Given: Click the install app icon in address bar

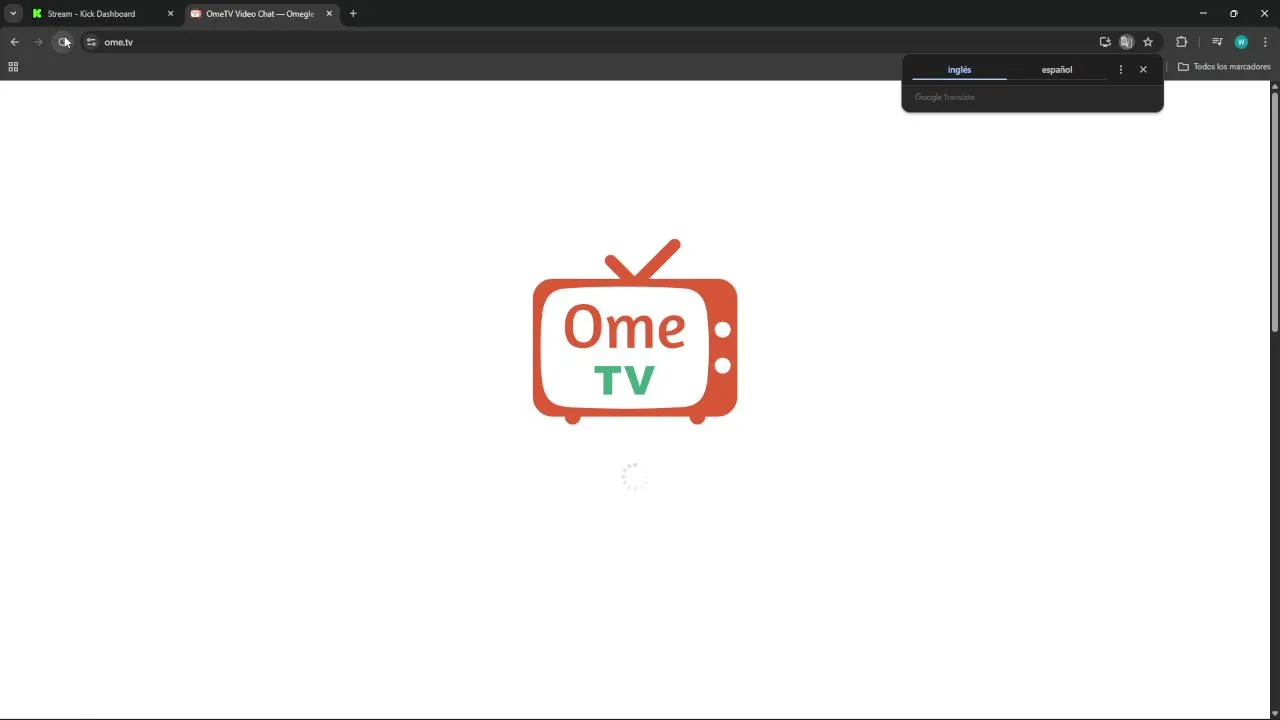Looking at the screenshot, I should [1105, 42].
